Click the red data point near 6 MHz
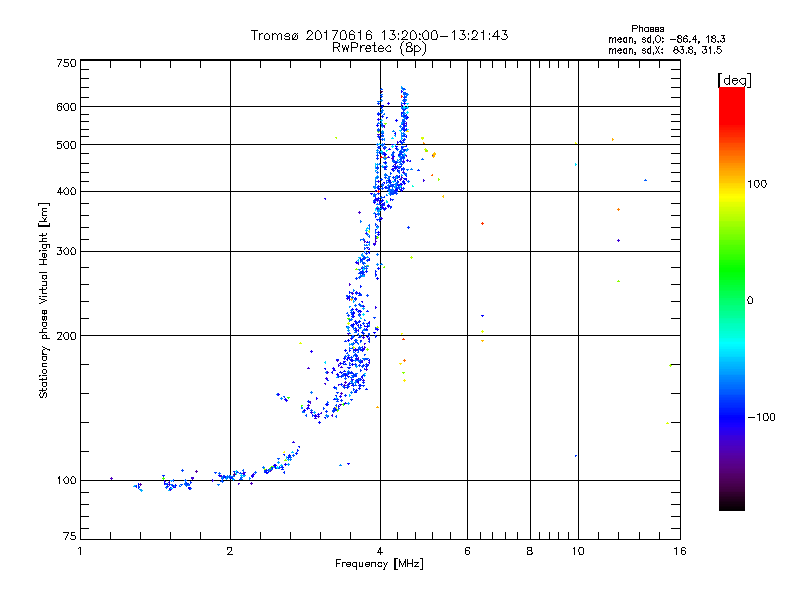The image size is (800, 600). [482, 223]
